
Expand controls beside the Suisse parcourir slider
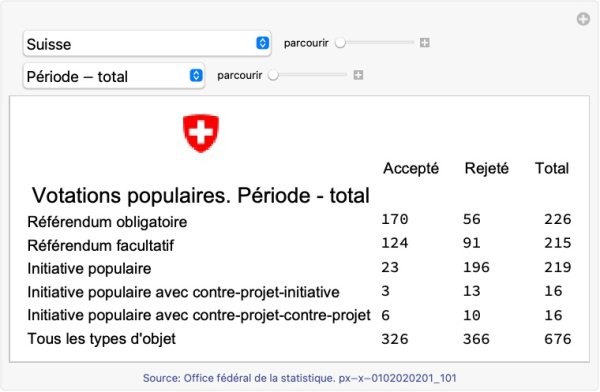424,42
